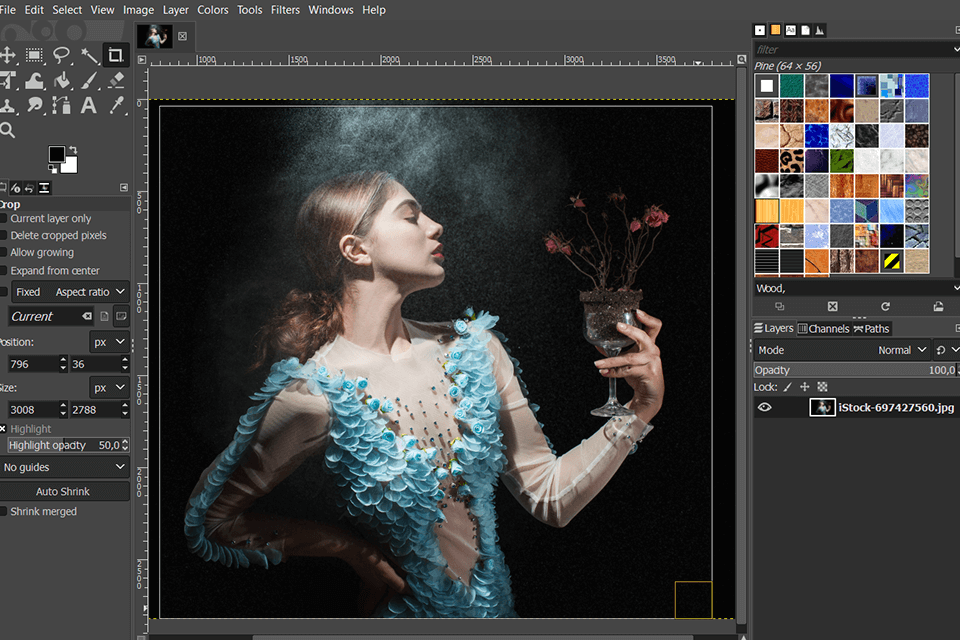Select the Free Select lasso tool
Screen dimensions: 960x640
point(61,55)
